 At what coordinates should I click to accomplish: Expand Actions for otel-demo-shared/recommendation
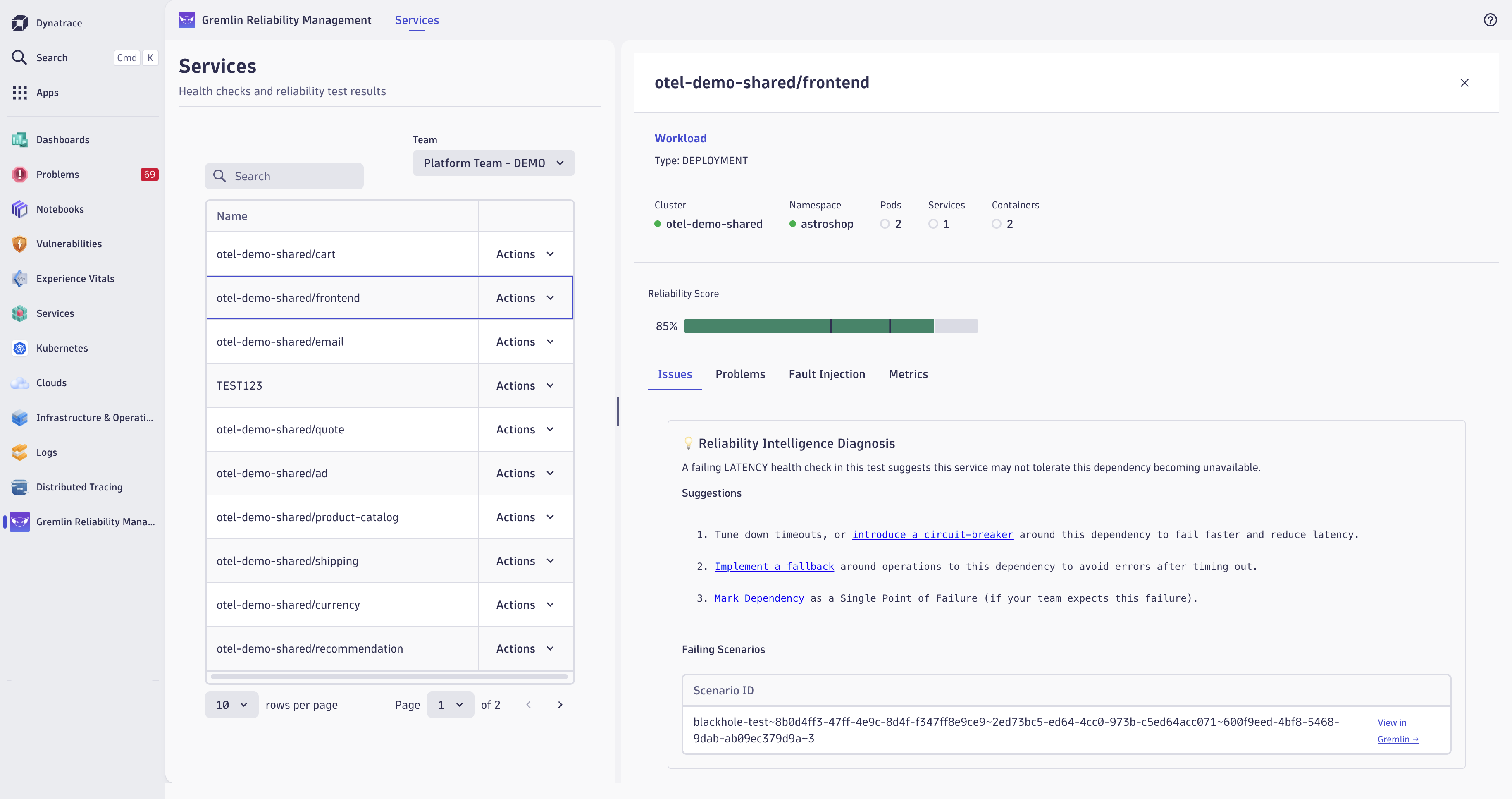tap(525, 649)
